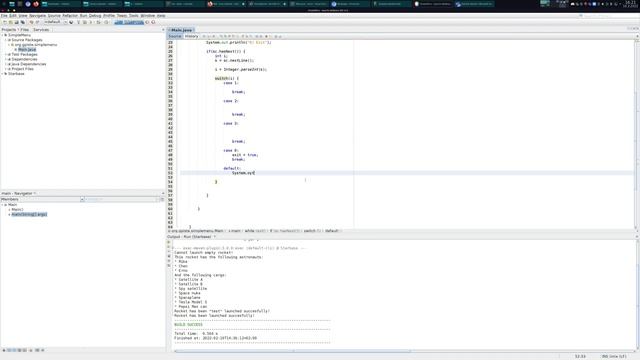Open the Window menu
This screenshot has height=360, width=640.
coord(147,16)
